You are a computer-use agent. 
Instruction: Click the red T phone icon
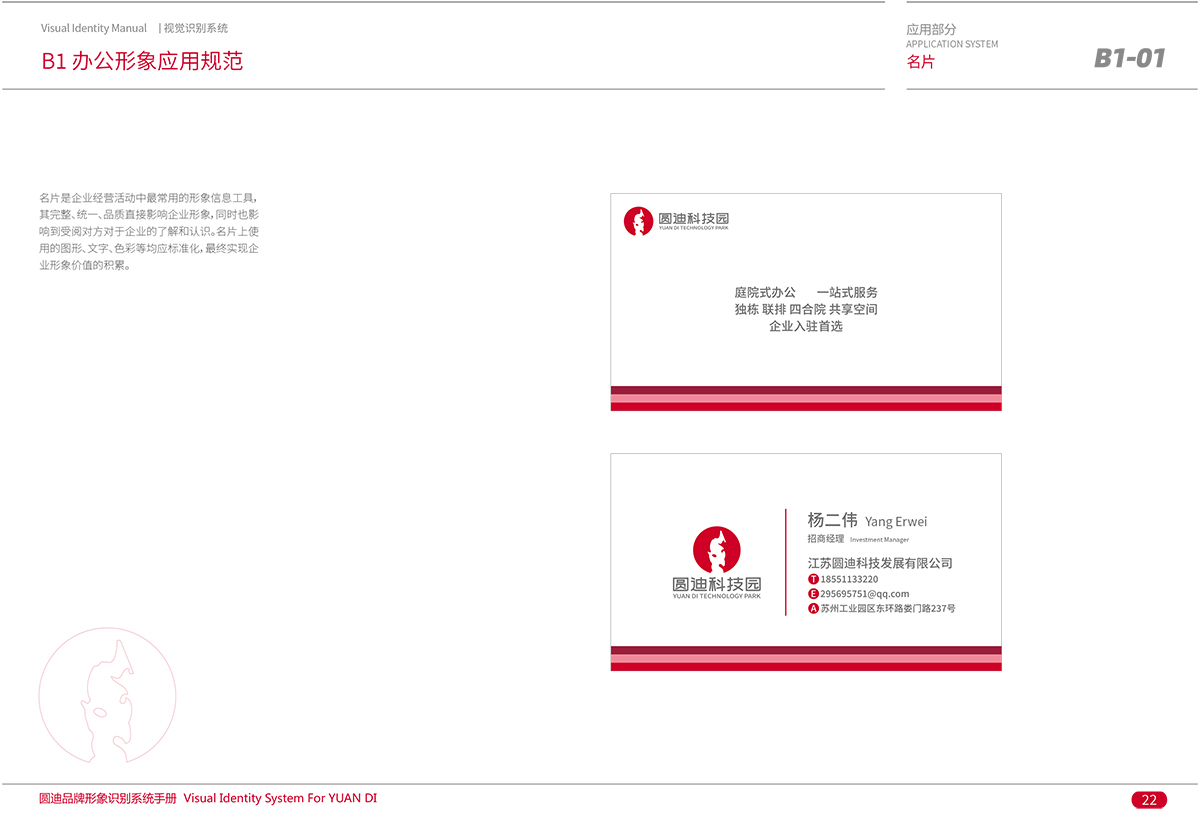pyautogui.click(x=813, y=579)
